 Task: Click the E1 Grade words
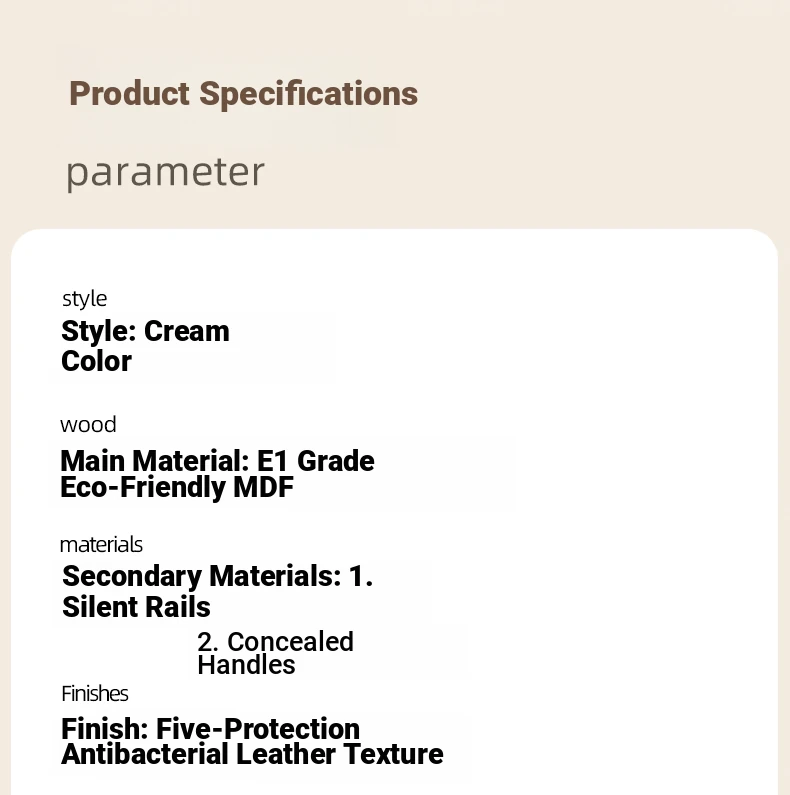tap(315, 461)
